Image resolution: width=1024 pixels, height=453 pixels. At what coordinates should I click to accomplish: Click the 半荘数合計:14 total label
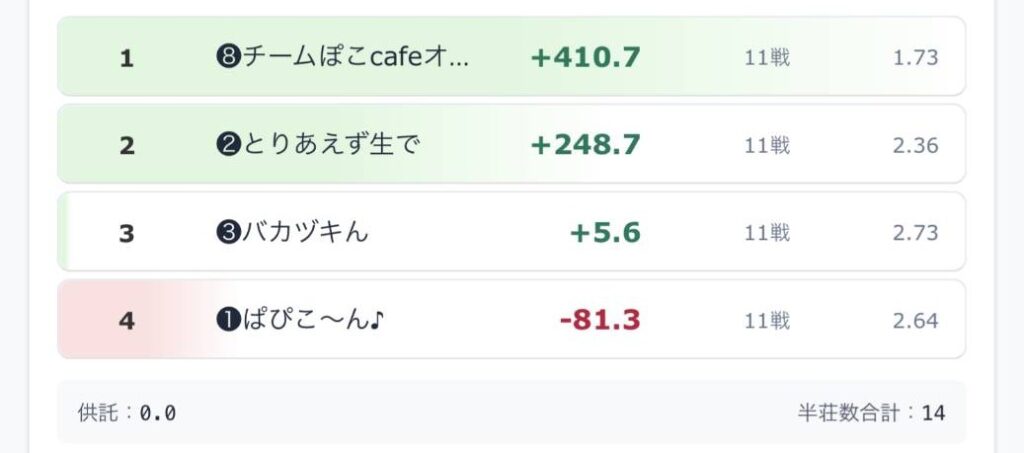[x=871, y=413]
